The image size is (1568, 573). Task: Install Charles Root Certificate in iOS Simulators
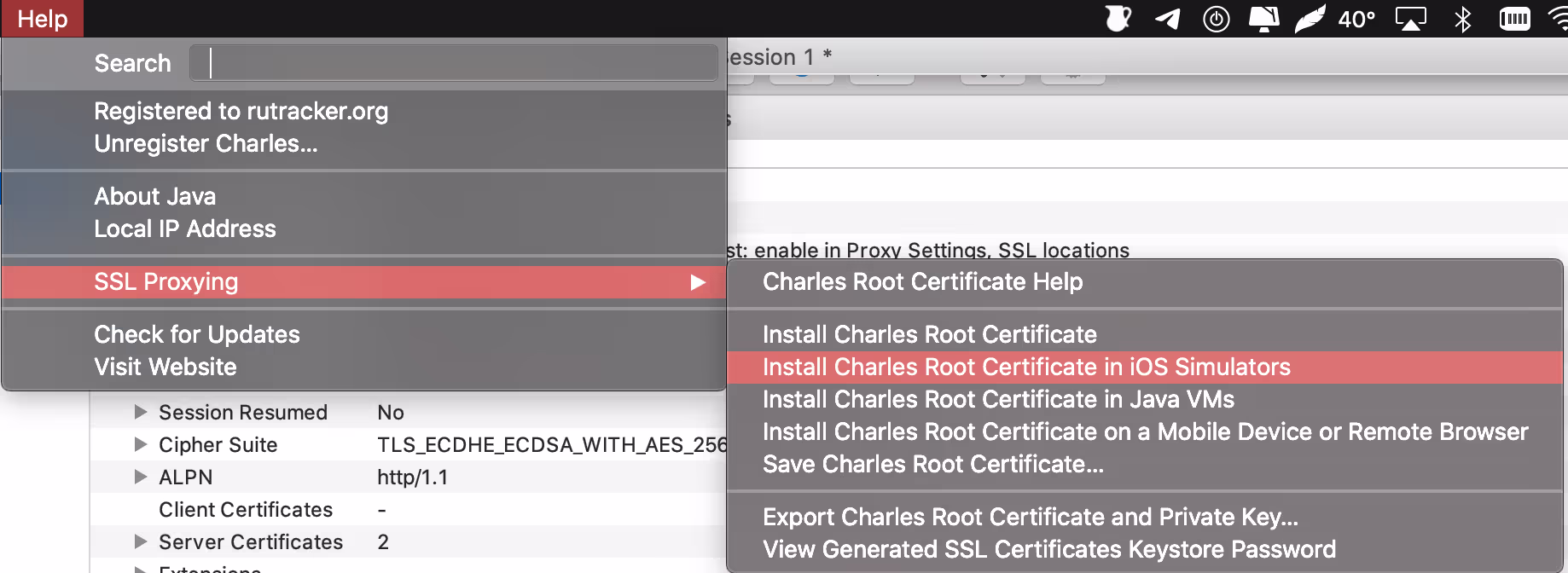1145,367
